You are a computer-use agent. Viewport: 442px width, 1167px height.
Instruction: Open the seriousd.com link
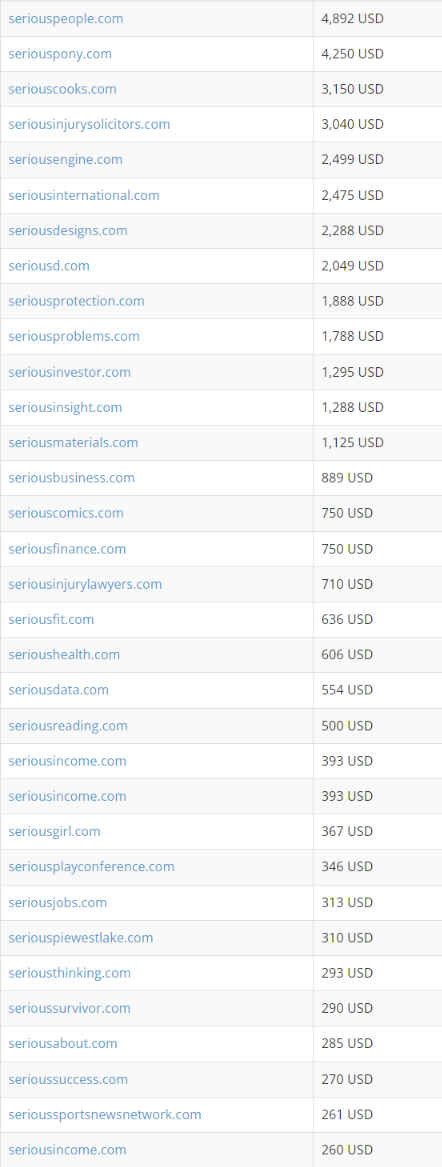[49, 266]
